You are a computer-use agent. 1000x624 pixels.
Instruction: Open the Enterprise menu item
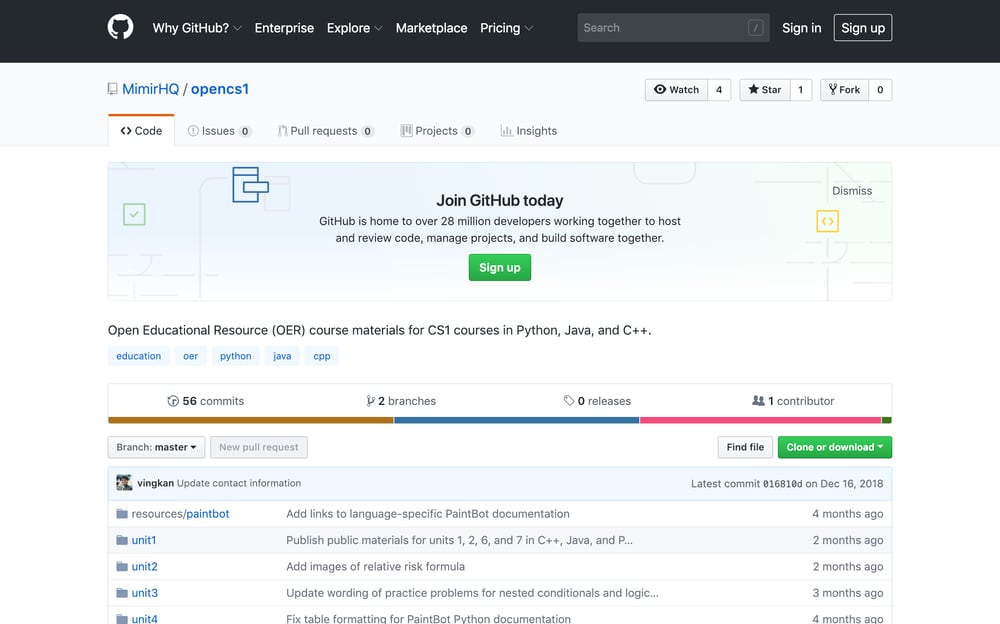(x=284, y=27)
